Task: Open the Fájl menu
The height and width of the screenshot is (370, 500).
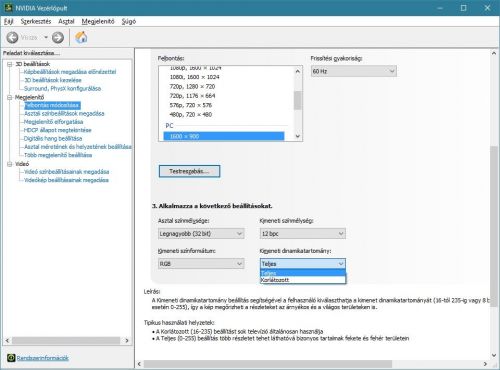Action: (x=8, y=21)
